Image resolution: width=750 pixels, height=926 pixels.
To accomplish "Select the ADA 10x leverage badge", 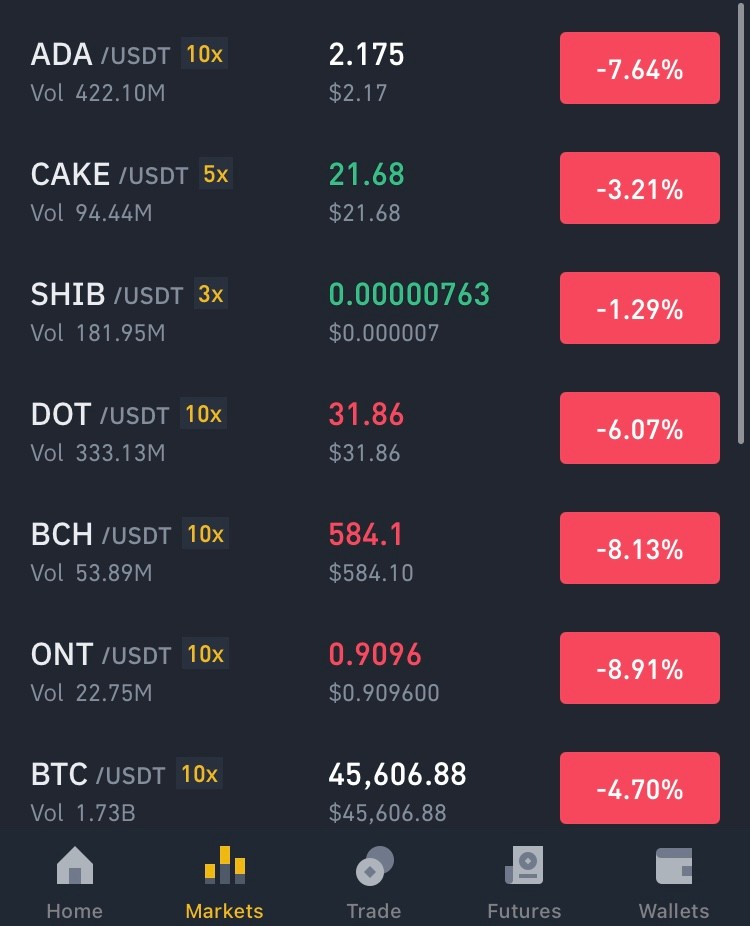I will [204, 54].
